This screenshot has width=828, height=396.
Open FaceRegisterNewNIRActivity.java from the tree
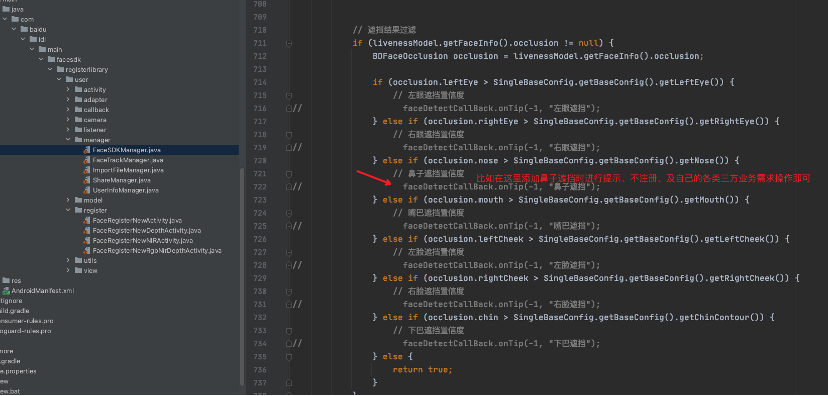[143, 240]
